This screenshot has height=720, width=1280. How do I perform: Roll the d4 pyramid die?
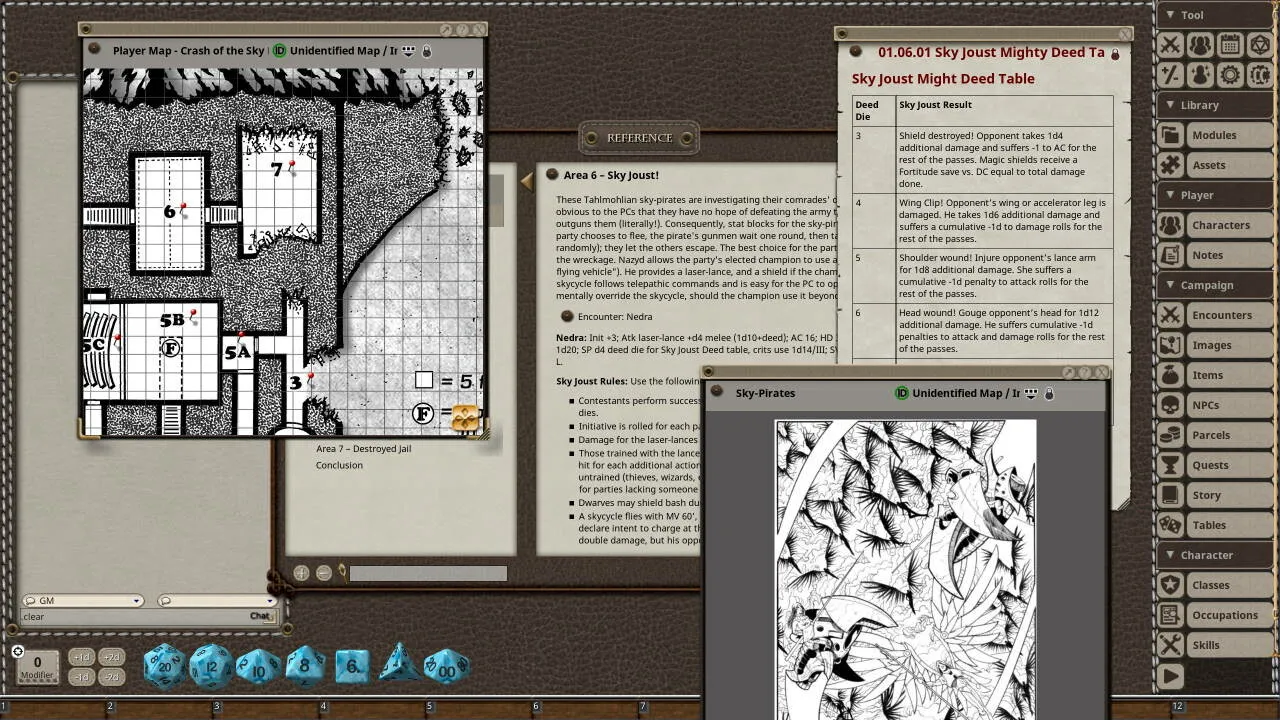pos(399,665)
